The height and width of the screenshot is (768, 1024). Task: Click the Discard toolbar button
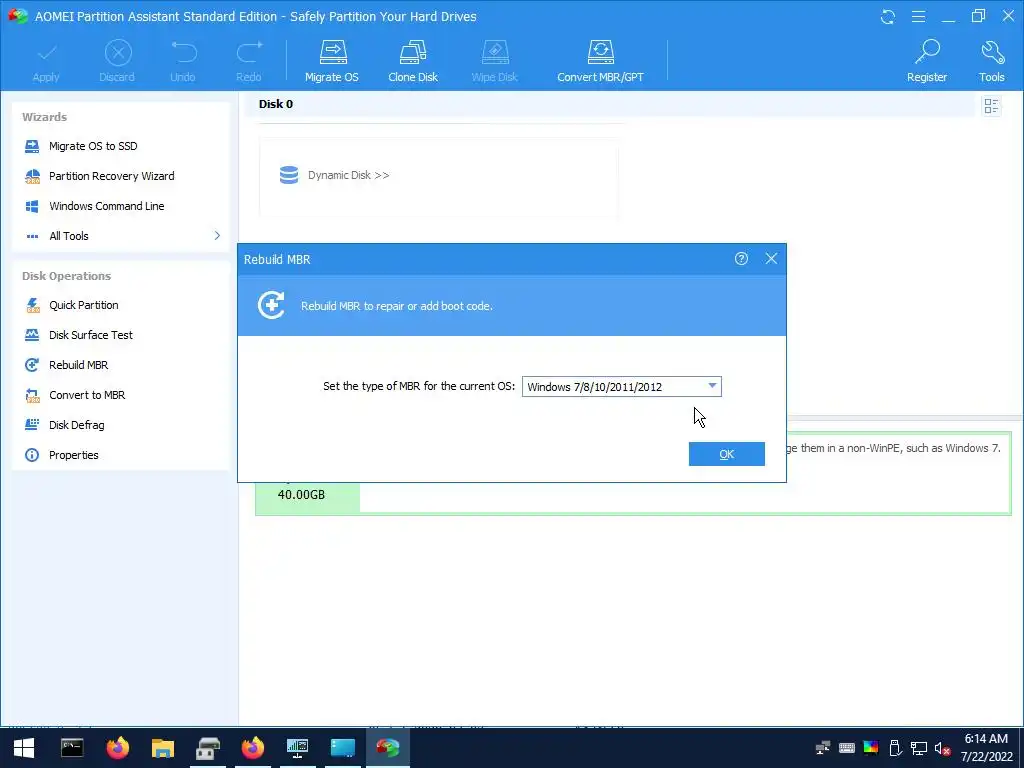point(117,61)
